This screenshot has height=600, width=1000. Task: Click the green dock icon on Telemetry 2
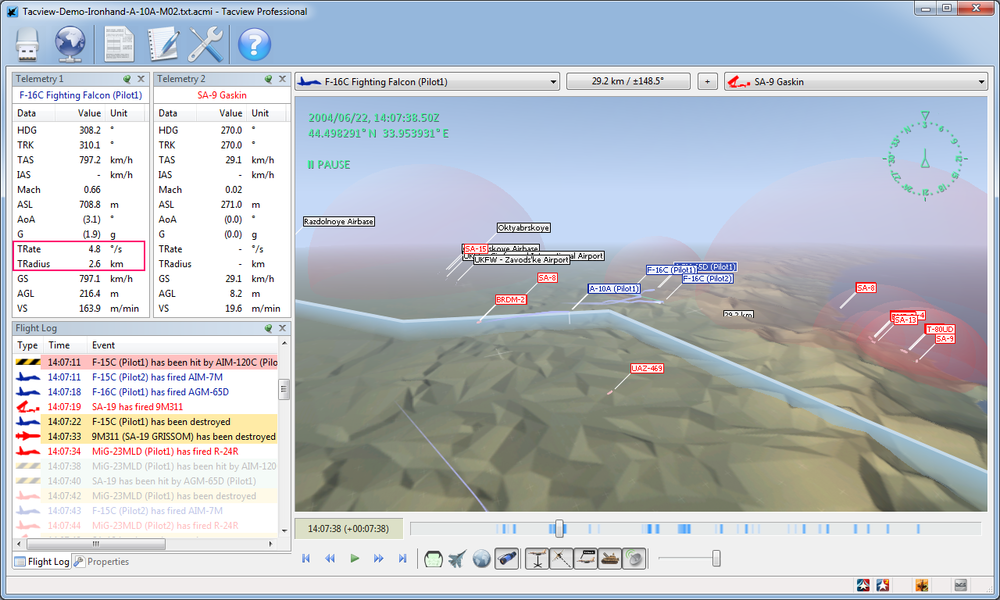pyautogui.click(x=268, y=79)
